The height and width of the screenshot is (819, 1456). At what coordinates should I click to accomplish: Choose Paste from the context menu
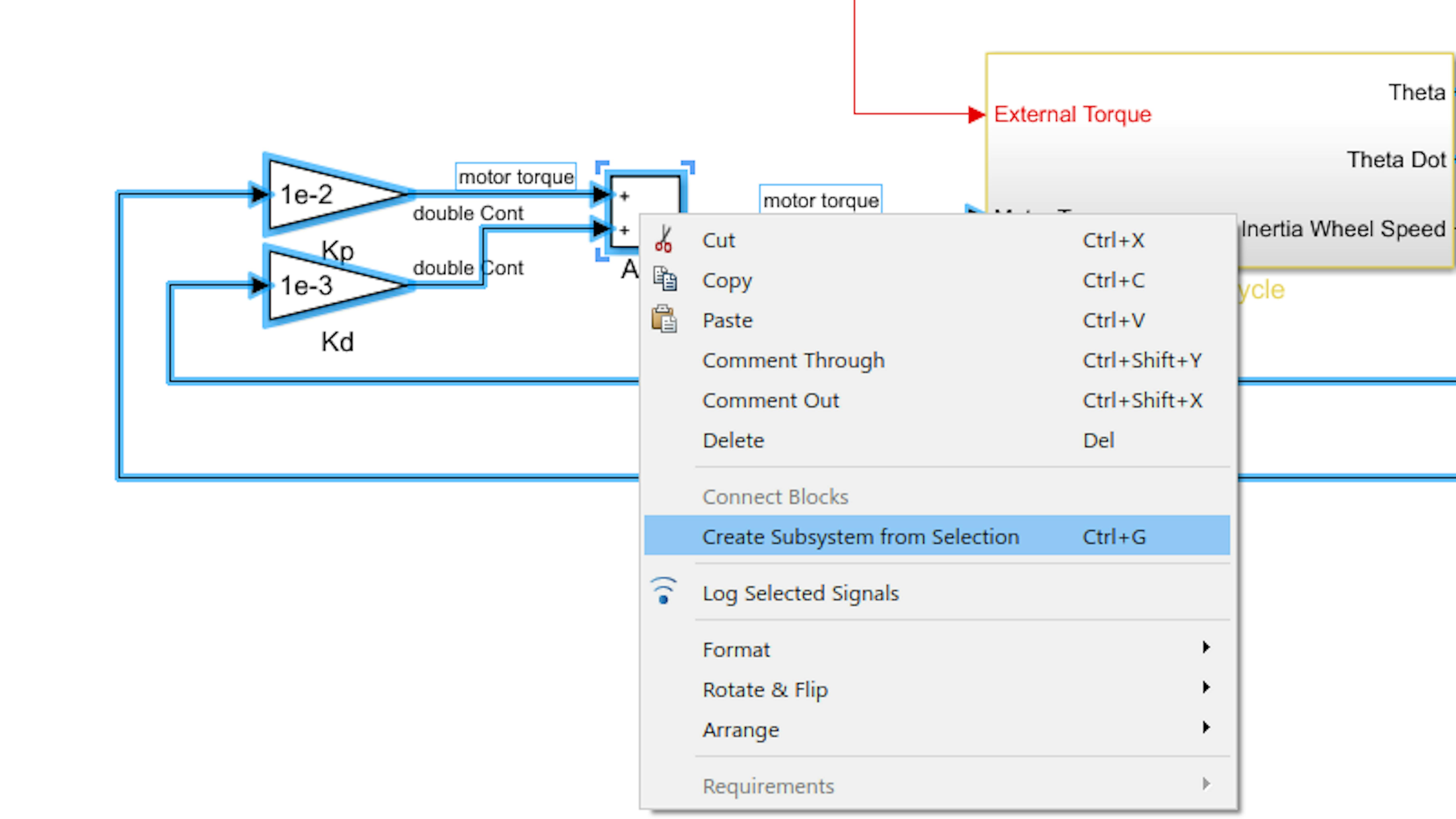937,321
